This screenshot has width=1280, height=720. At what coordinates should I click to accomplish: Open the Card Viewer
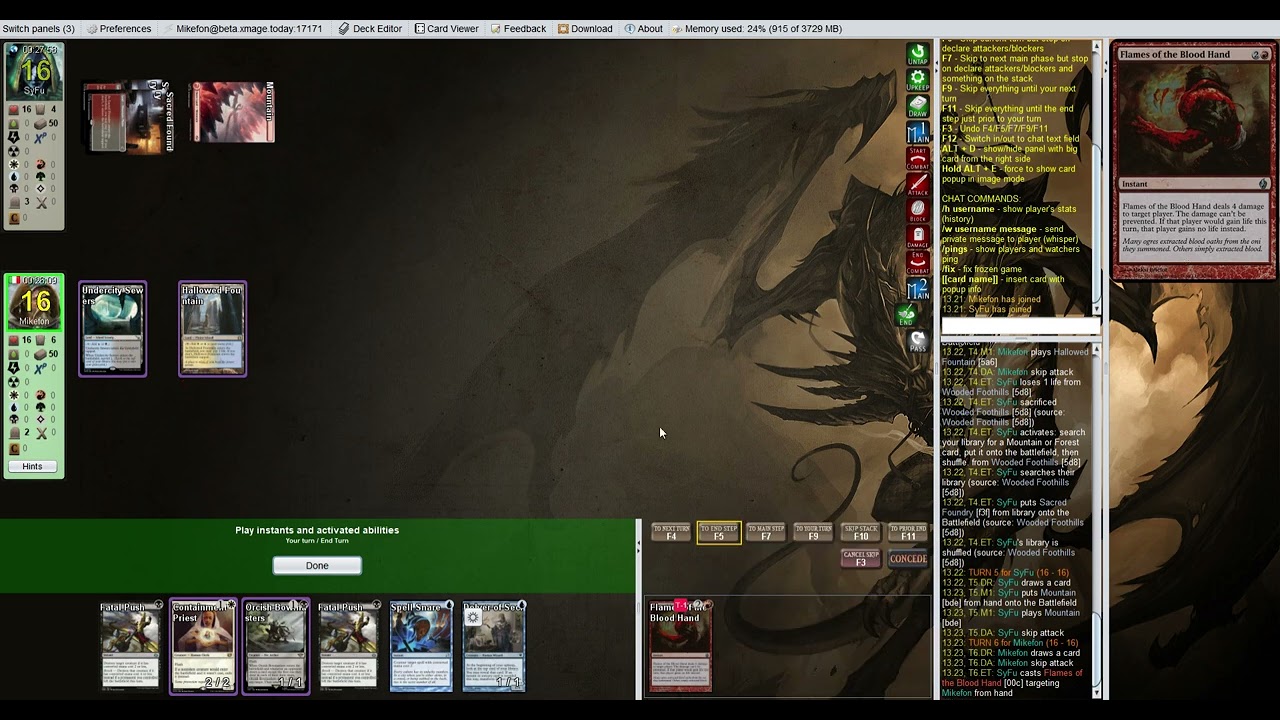tap(447, 29)
